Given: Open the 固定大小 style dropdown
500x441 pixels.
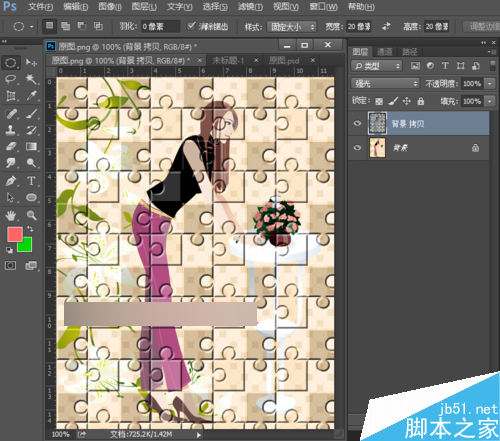Looking at the screenshot, I should (292, 27).
